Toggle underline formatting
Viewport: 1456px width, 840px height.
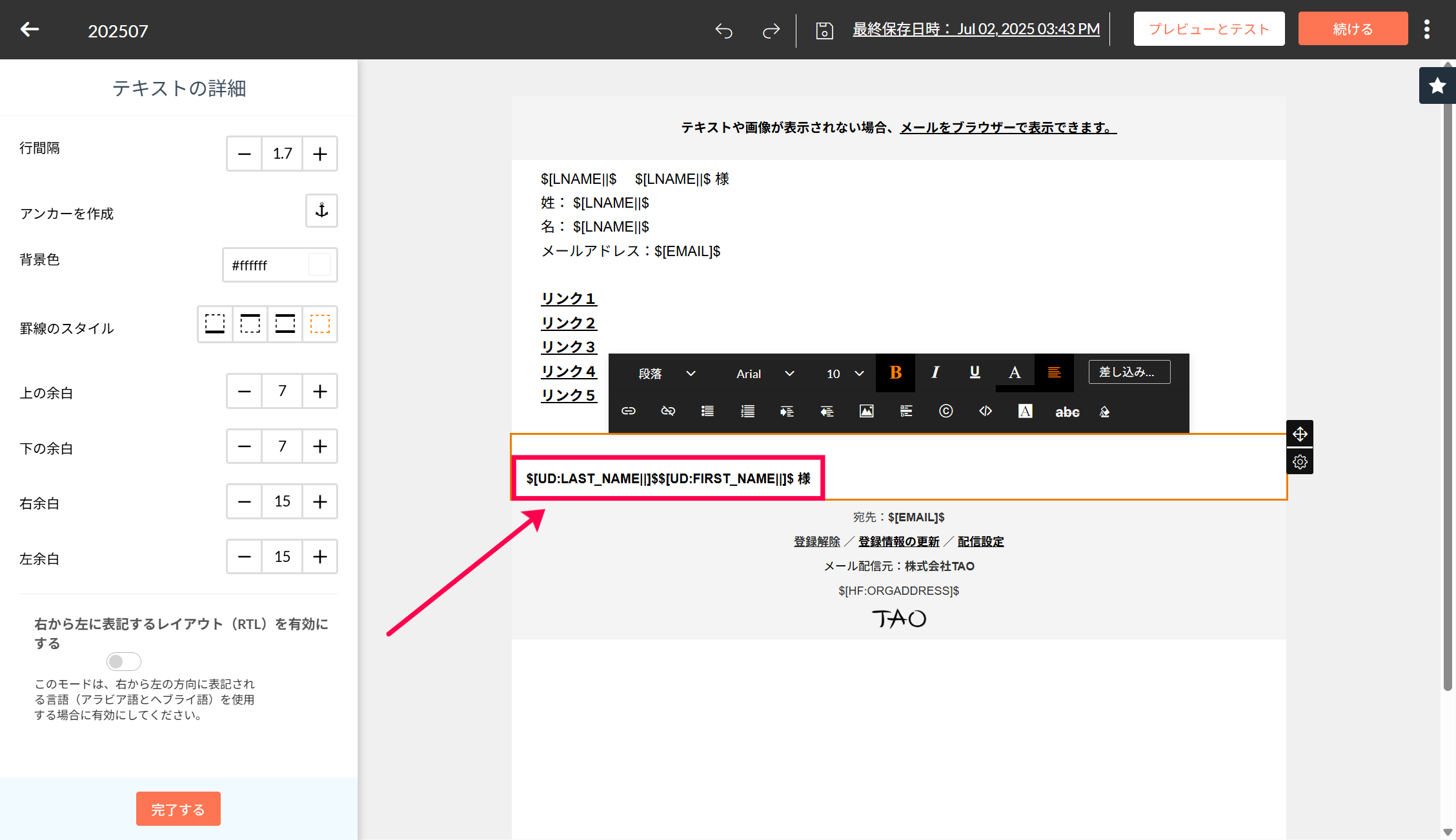point(975,373)
